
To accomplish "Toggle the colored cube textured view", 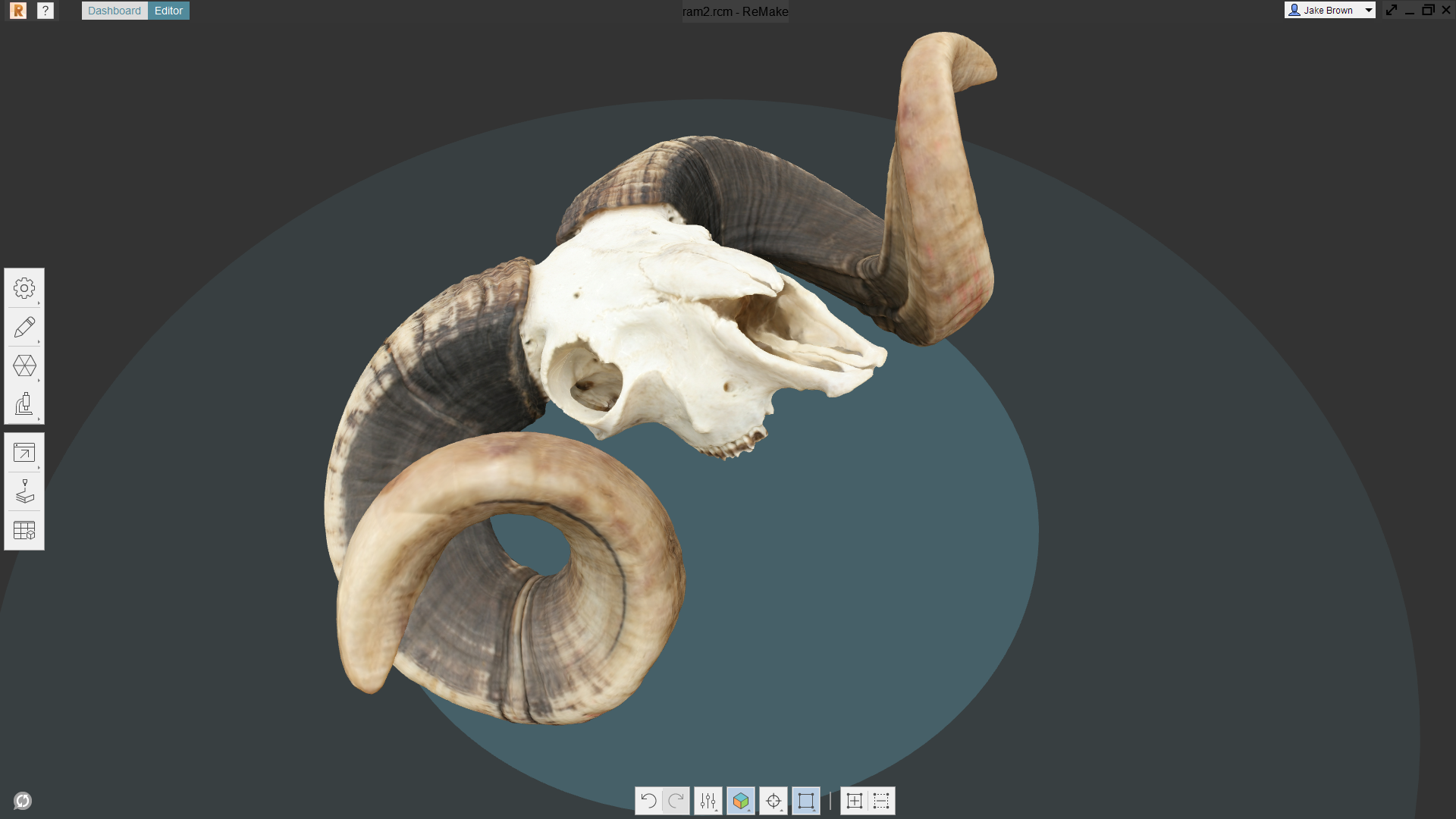I will tap(741, 801).
